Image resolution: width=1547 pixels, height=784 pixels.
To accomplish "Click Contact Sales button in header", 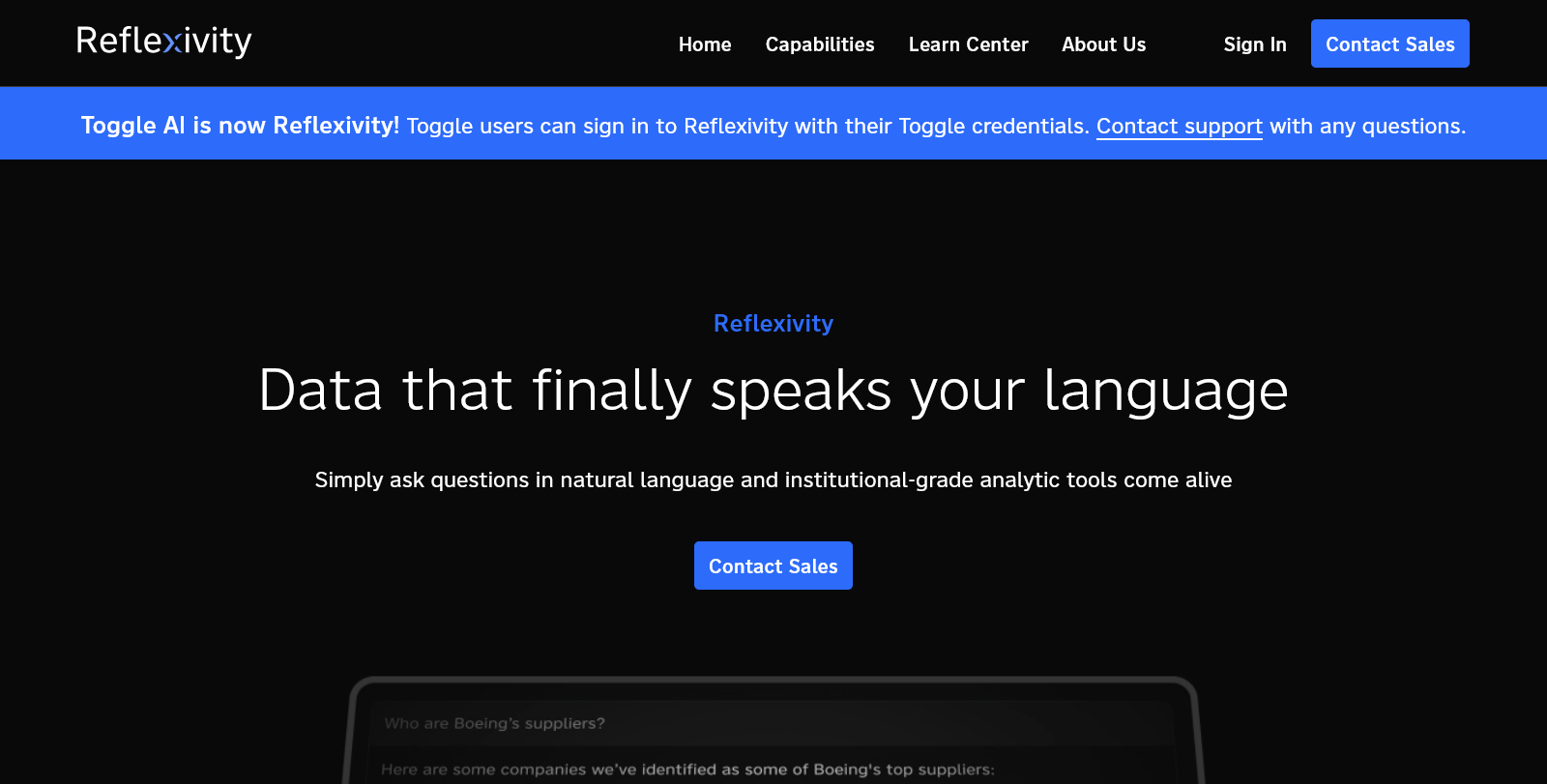I will click(x=1389, y=44).
